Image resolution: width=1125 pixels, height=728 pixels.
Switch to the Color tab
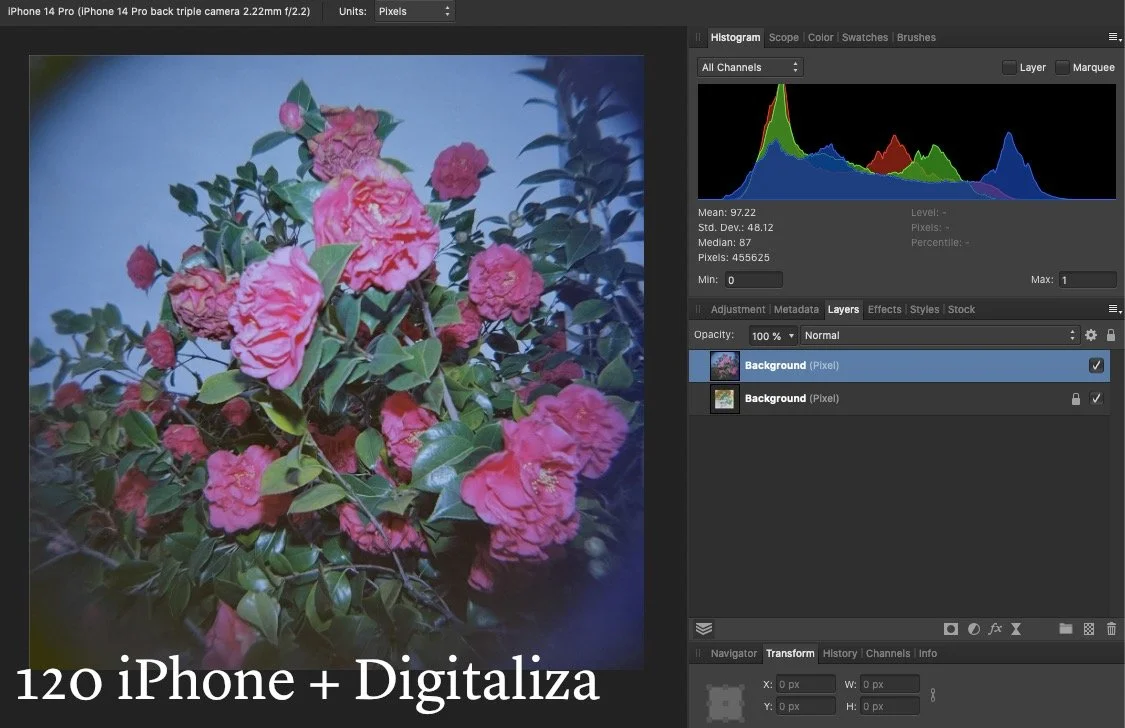(821, 37)
